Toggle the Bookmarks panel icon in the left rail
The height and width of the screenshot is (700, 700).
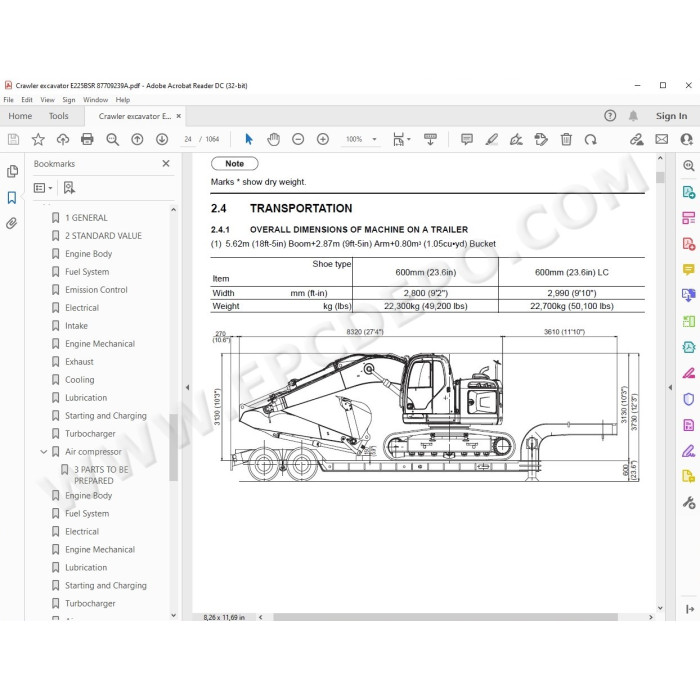12,197
